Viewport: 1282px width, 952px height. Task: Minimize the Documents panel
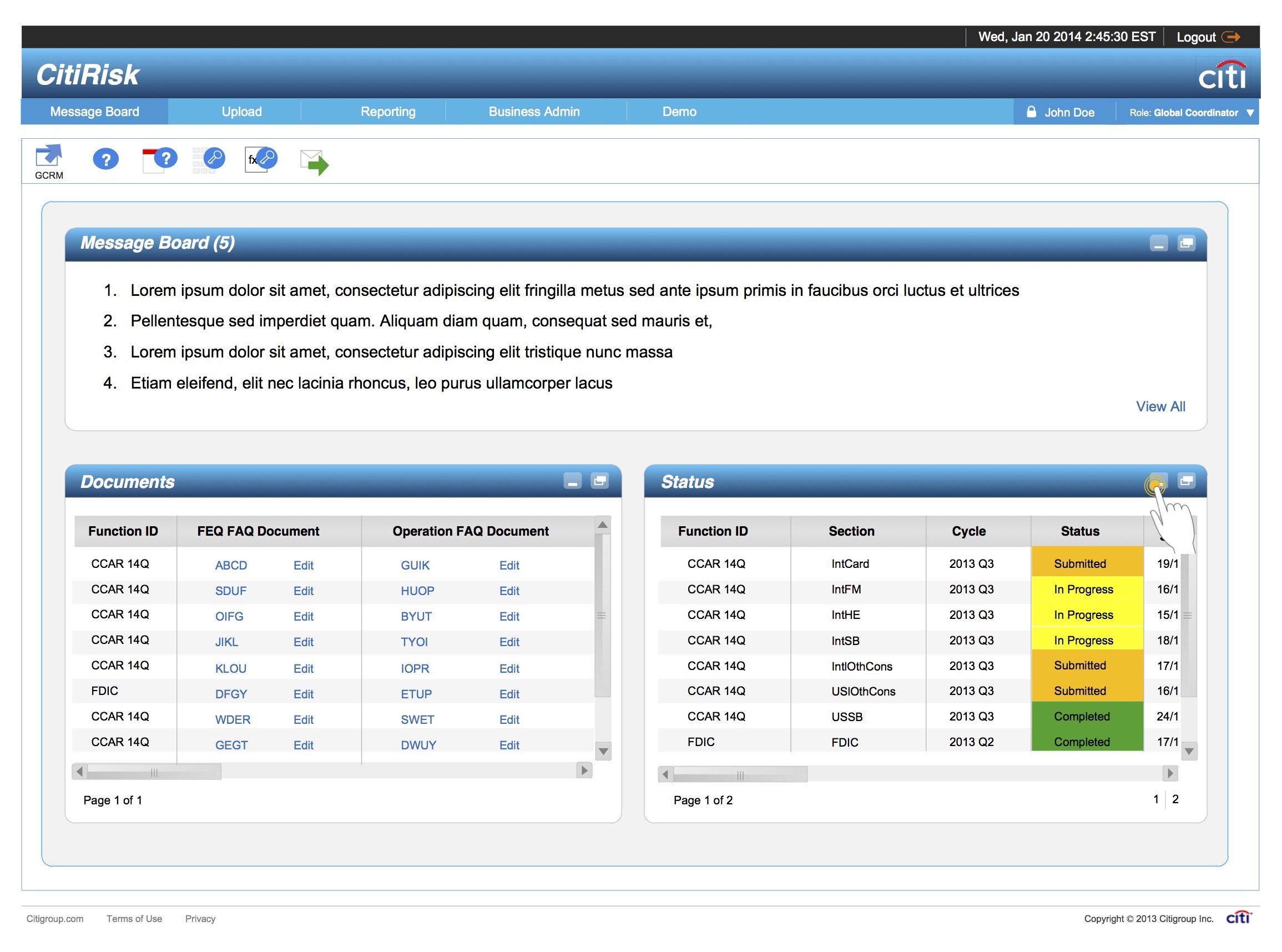click(573, 481)
